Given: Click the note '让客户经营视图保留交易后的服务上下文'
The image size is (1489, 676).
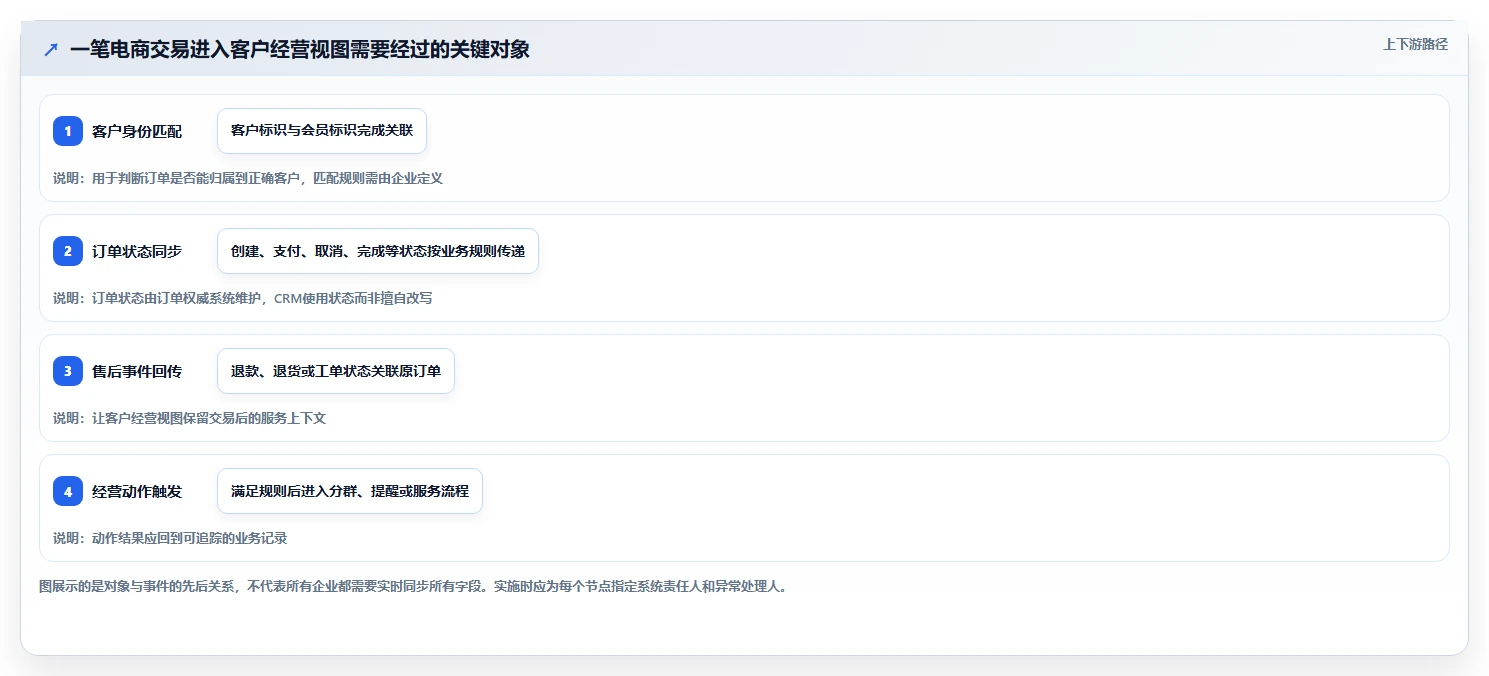Looking at the screenshot, I should point(209,418).
